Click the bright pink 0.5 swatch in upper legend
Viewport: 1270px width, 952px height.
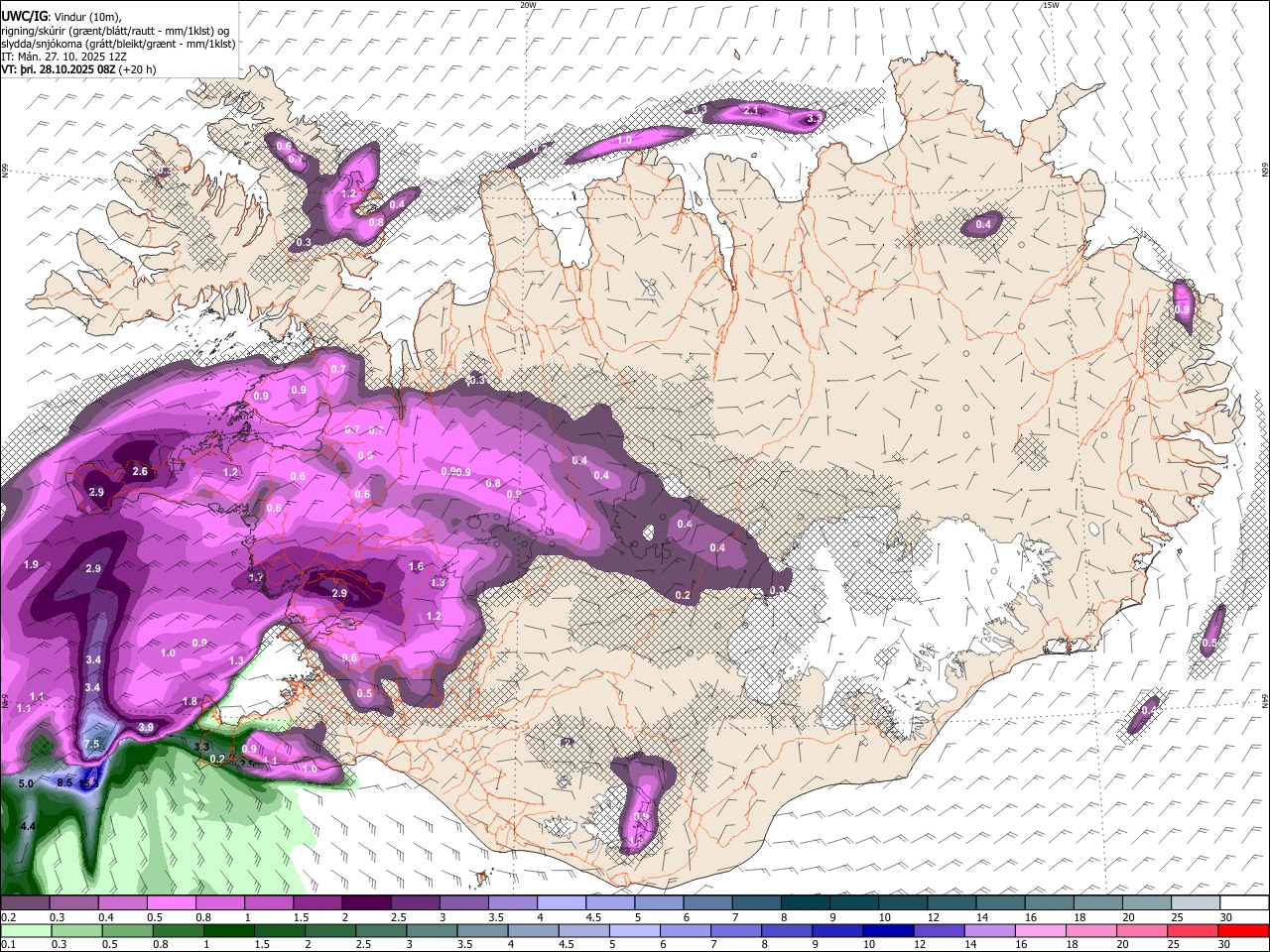[171, 903]
